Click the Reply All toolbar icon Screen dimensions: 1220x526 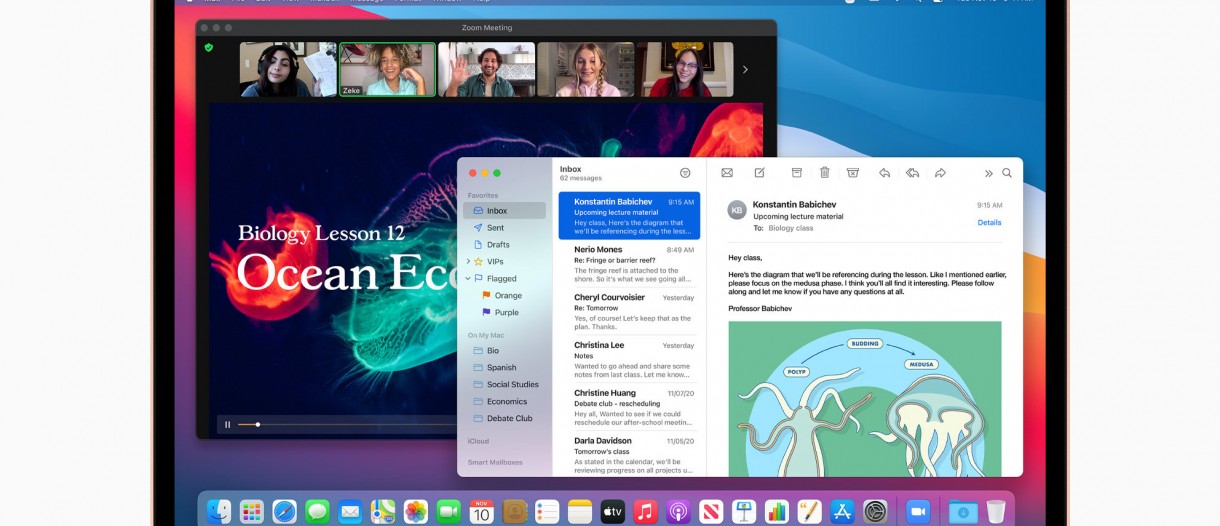(912, 173)
